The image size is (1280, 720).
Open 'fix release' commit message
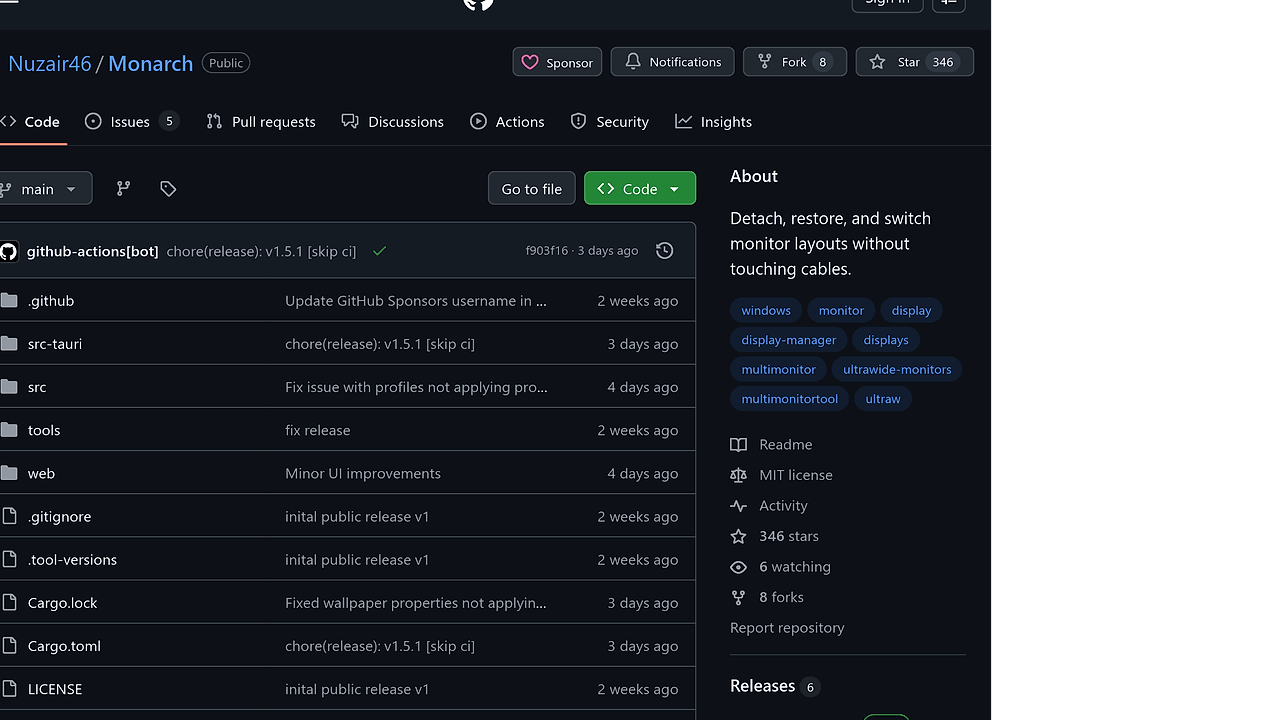tap(318, 430)
